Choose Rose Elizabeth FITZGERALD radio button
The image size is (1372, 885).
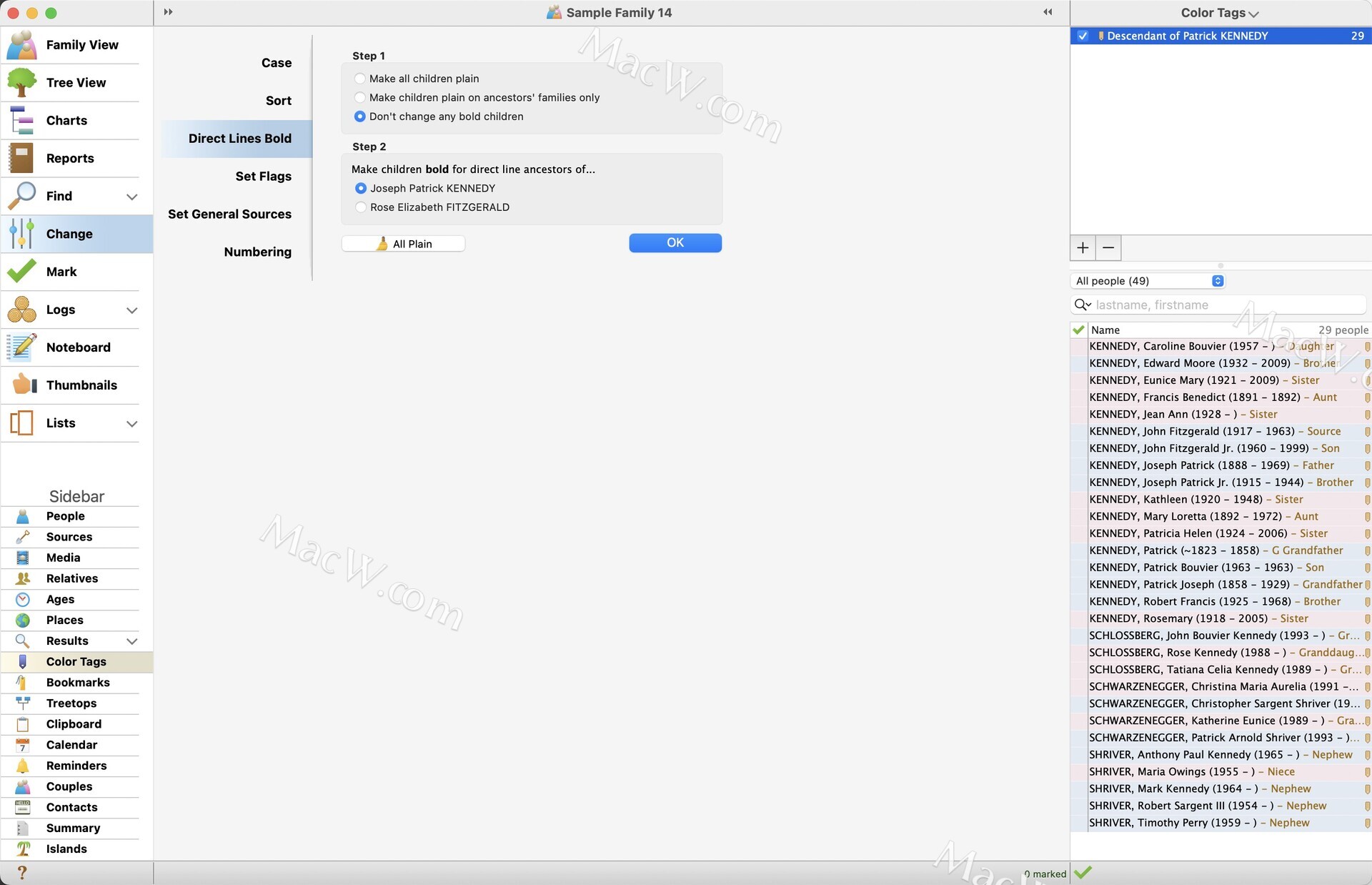(361, 207)
